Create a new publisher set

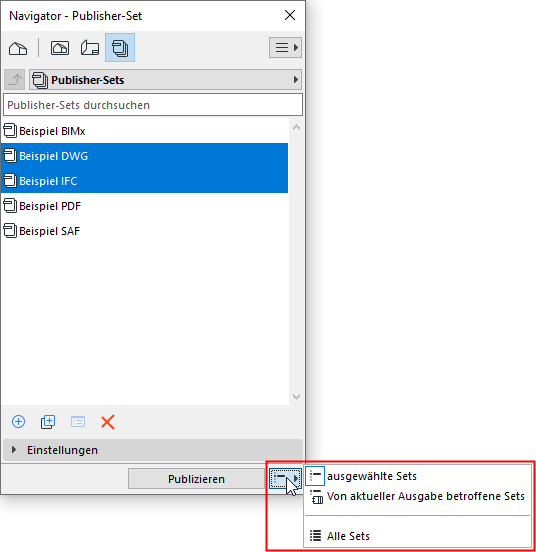pyautogui.click(x=18, y=422)
